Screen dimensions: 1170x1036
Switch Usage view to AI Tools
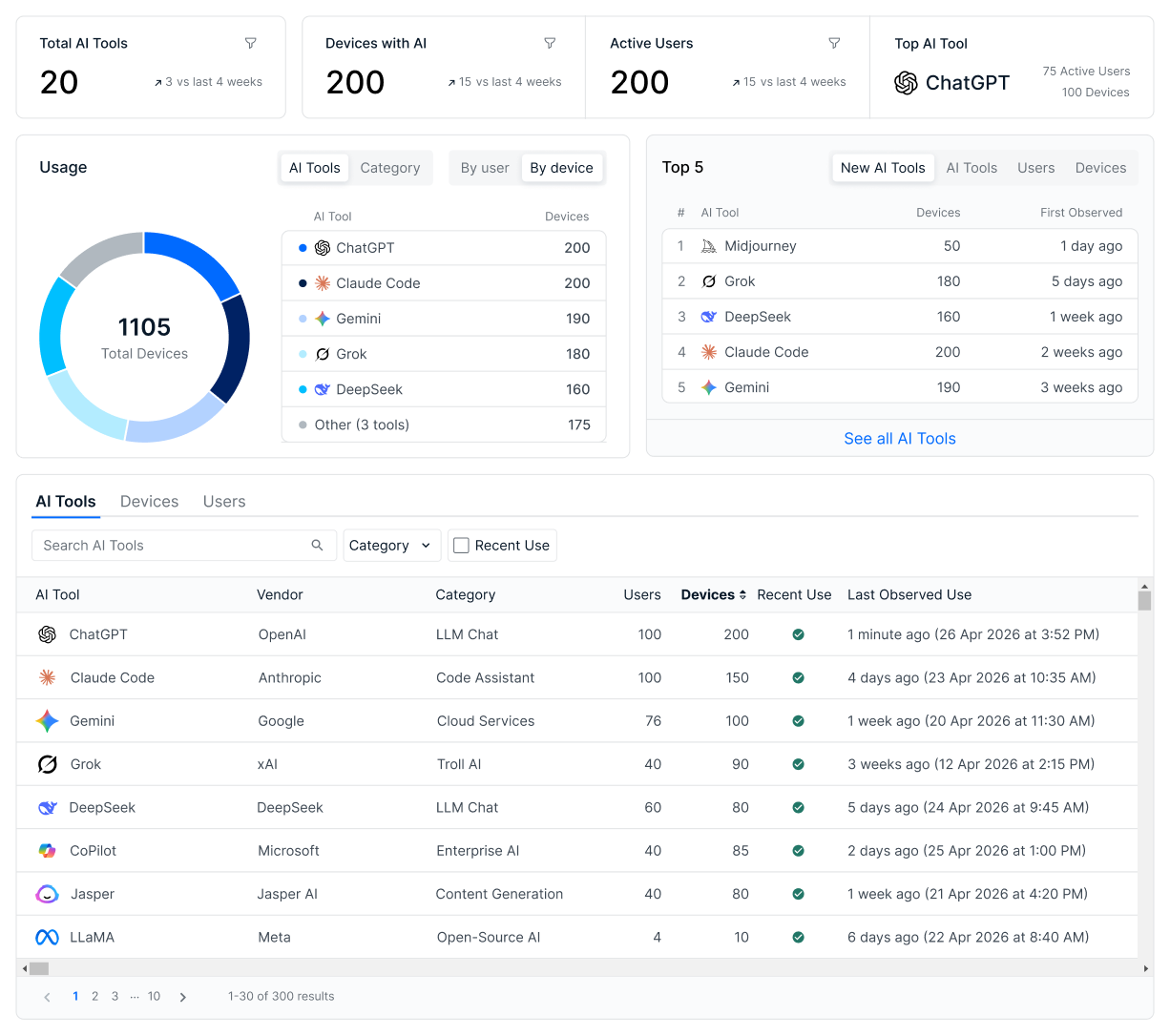(315, 168)
